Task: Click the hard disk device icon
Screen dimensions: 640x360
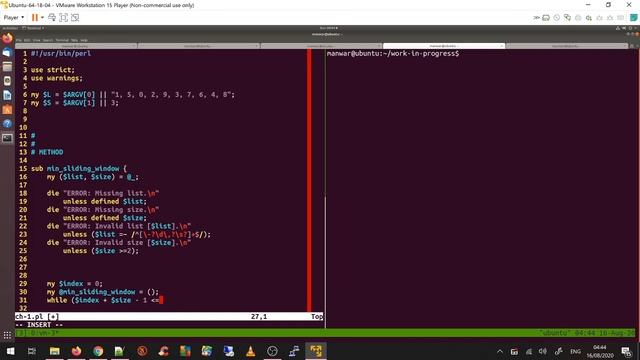Action: point(546,18)
